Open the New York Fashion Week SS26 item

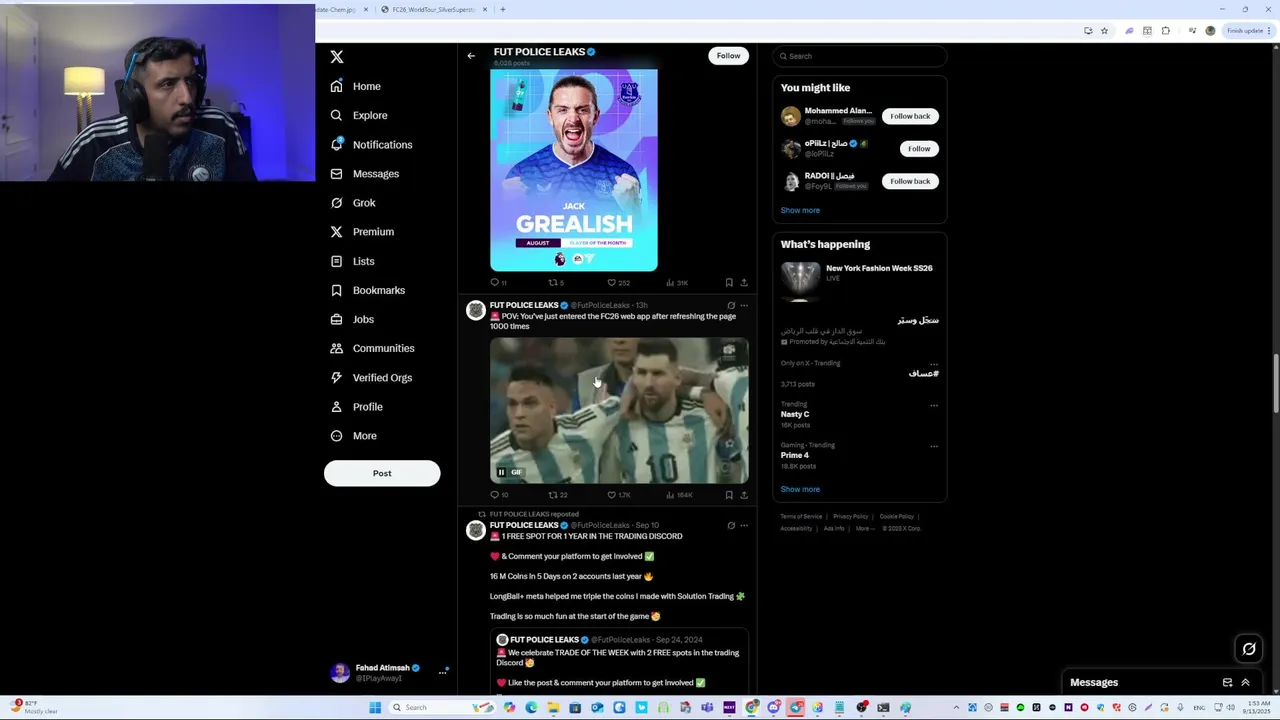pyautogui.click(x=859, y=281)
